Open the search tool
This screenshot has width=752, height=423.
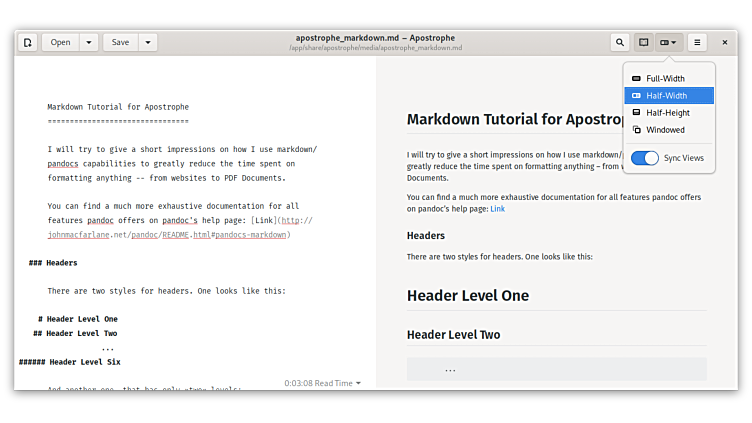click(x=620, y=42)
